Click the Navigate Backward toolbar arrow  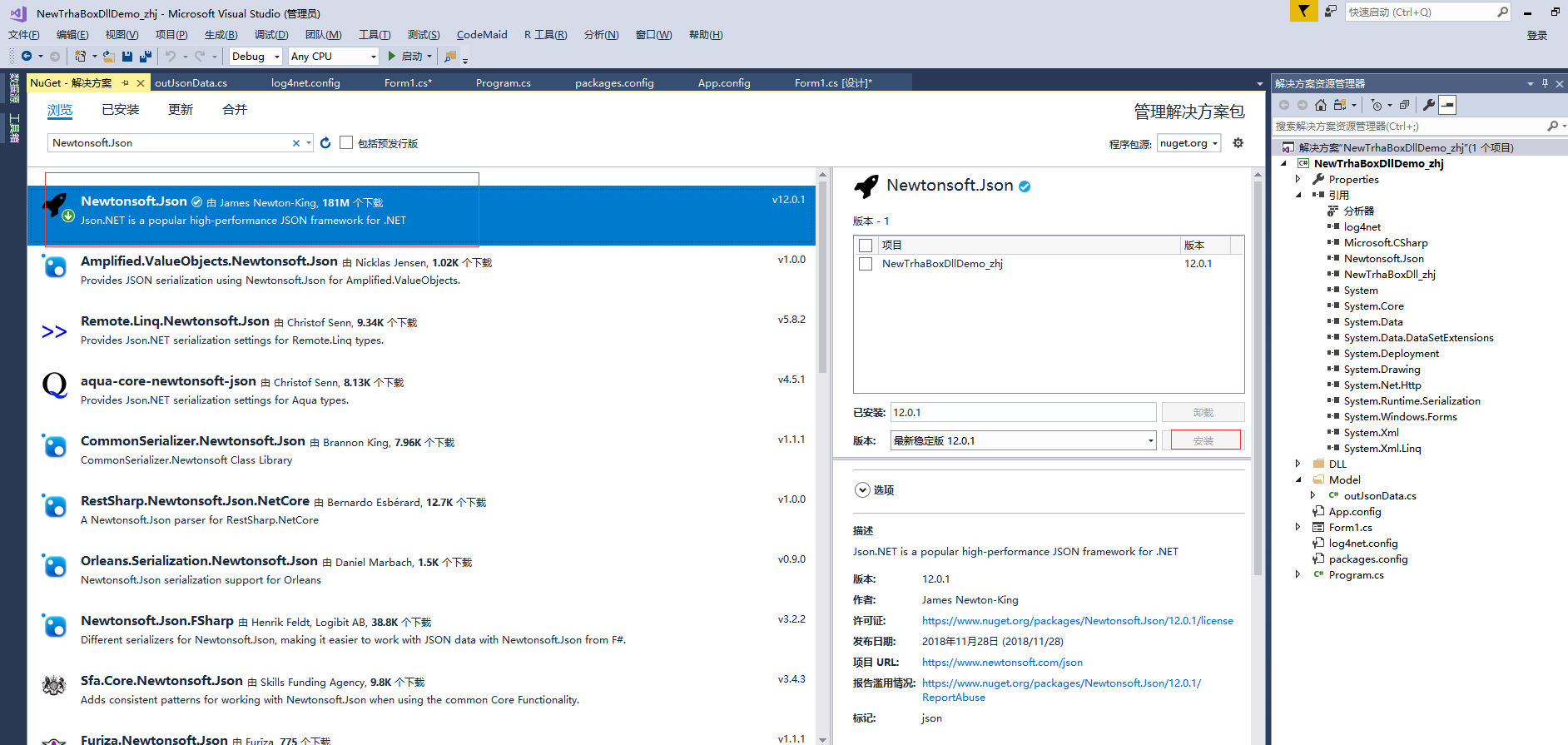click(x=27, y=57)
